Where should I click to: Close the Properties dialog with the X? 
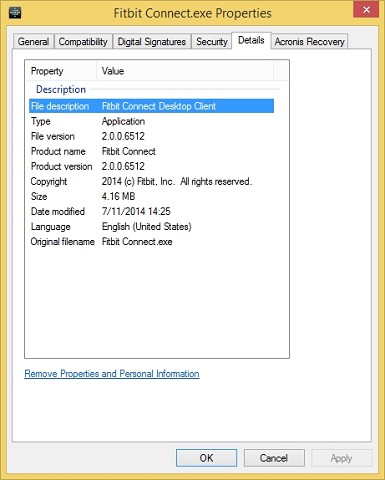(x=366, y=10)
